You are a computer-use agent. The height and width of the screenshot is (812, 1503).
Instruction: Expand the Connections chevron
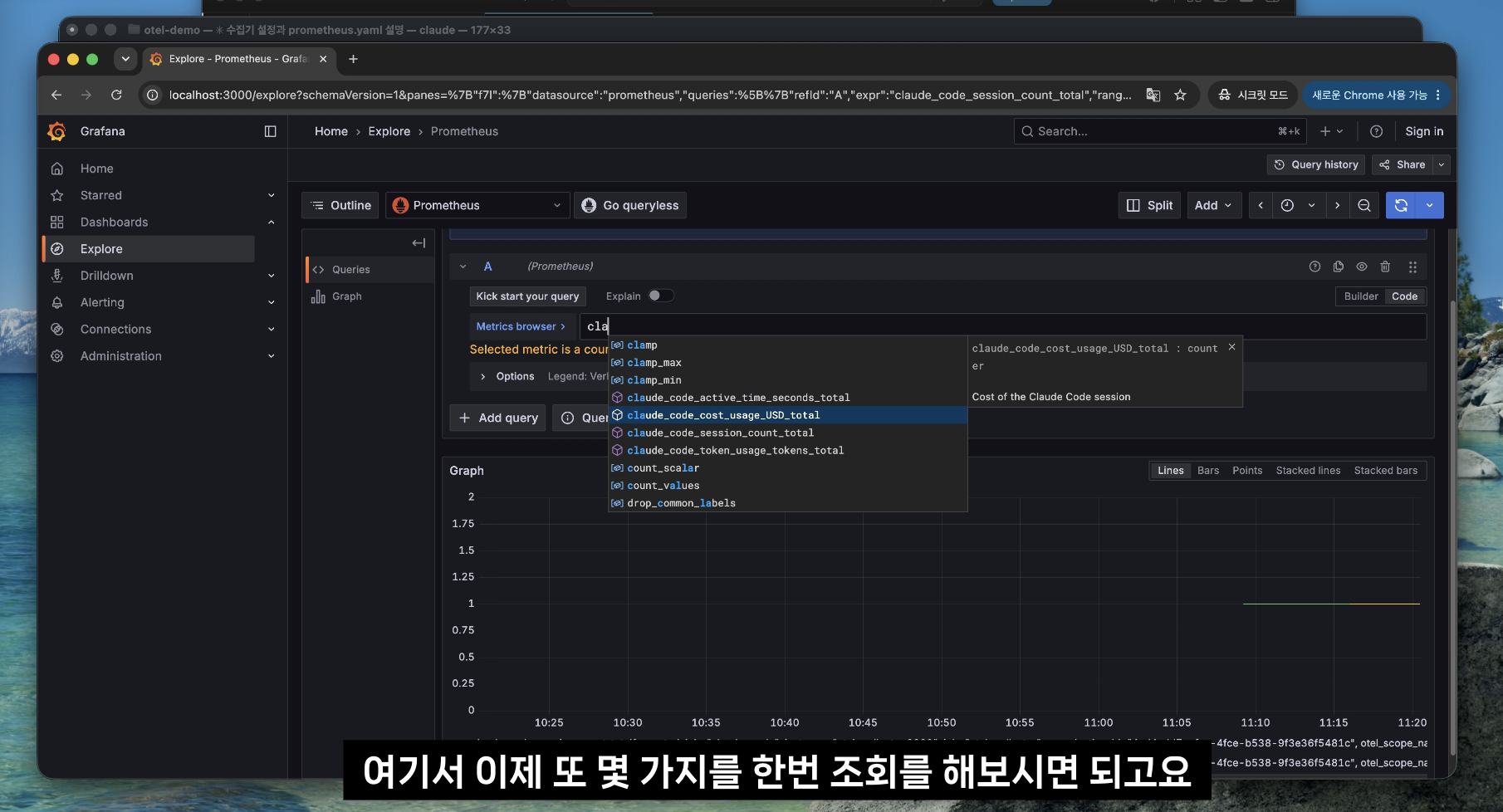tap(271, 329)
